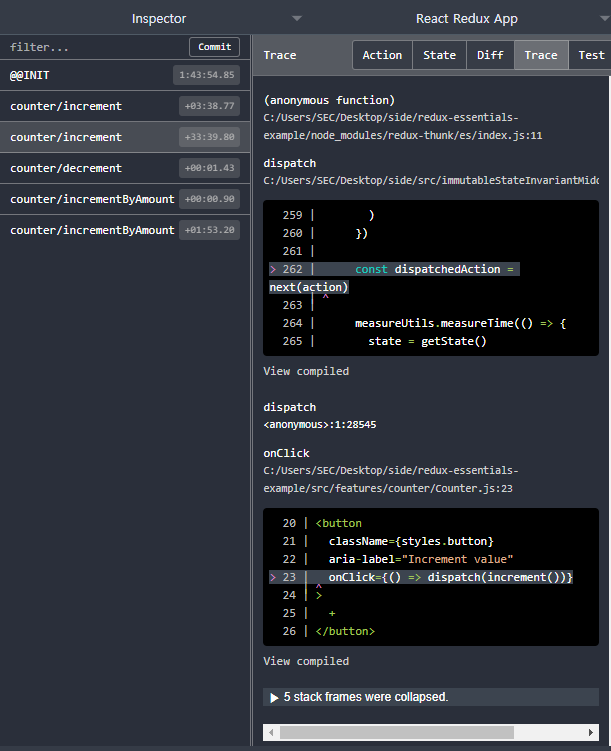Select counter/incrementByAmount action at +00:00.90
Viewport: 611px width, 751px height.
(x=125, y=199)
